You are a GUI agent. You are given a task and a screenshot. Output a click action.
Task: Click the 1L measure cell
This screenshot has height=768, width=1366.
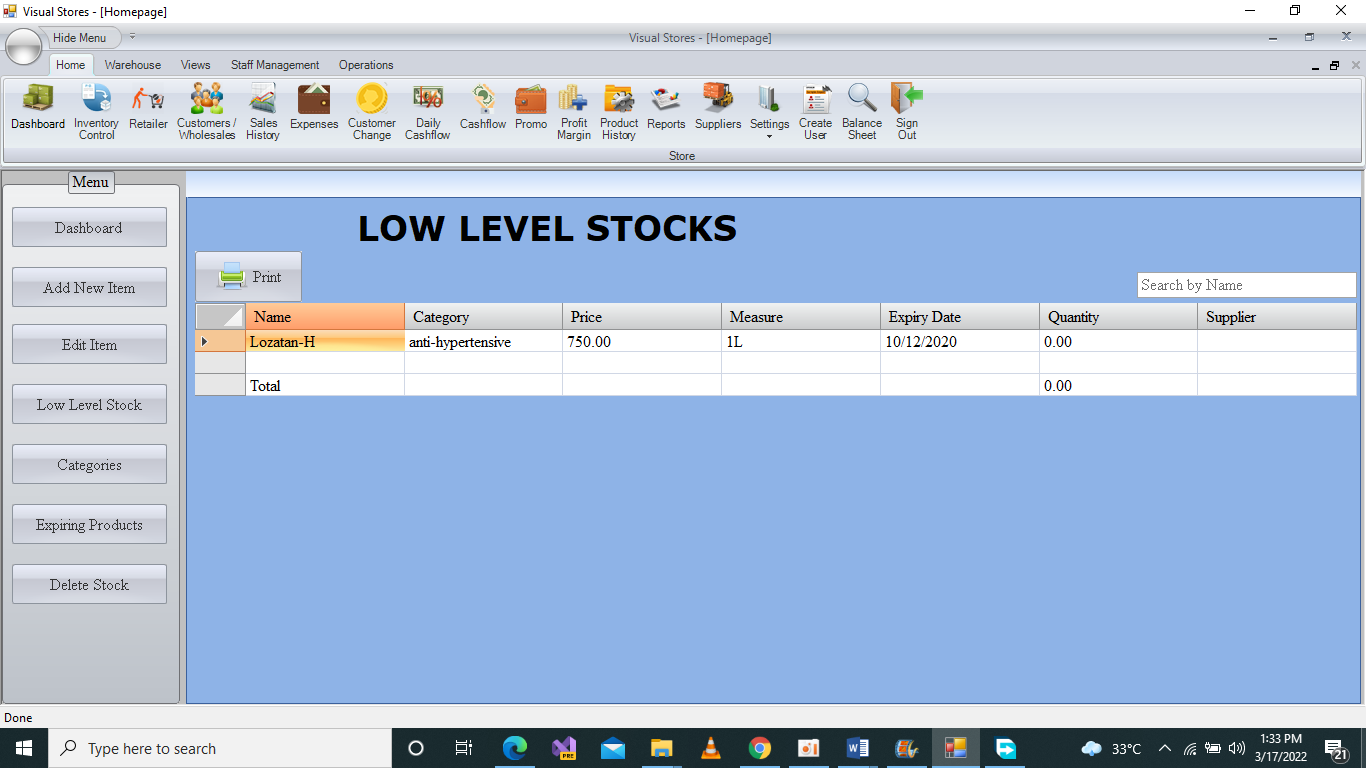pyautogui.click(x=801, y=341)
